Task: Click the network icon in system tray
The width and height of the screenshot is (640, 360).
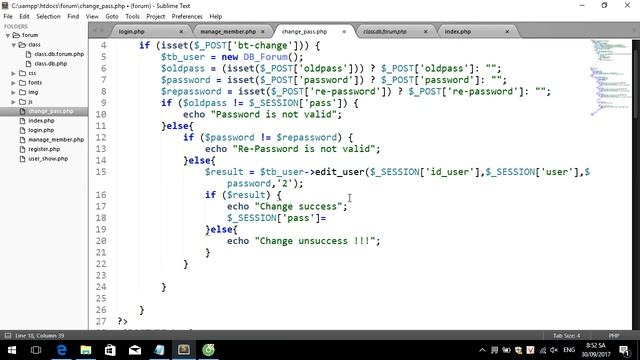Action: 542,350
